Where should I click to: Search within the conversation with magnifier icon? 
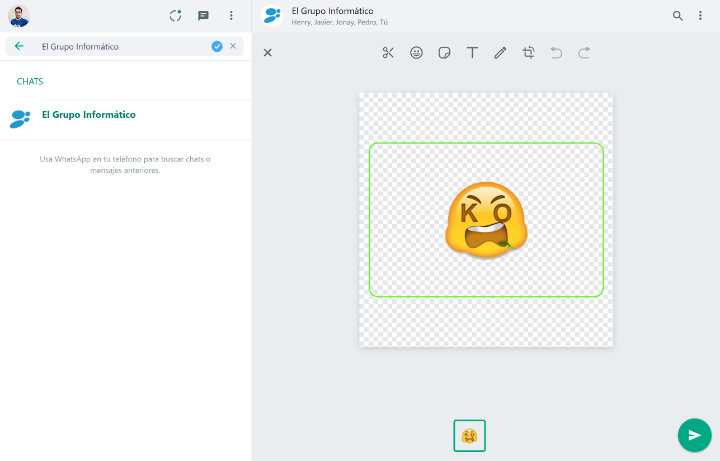click(x=677, y=16)
